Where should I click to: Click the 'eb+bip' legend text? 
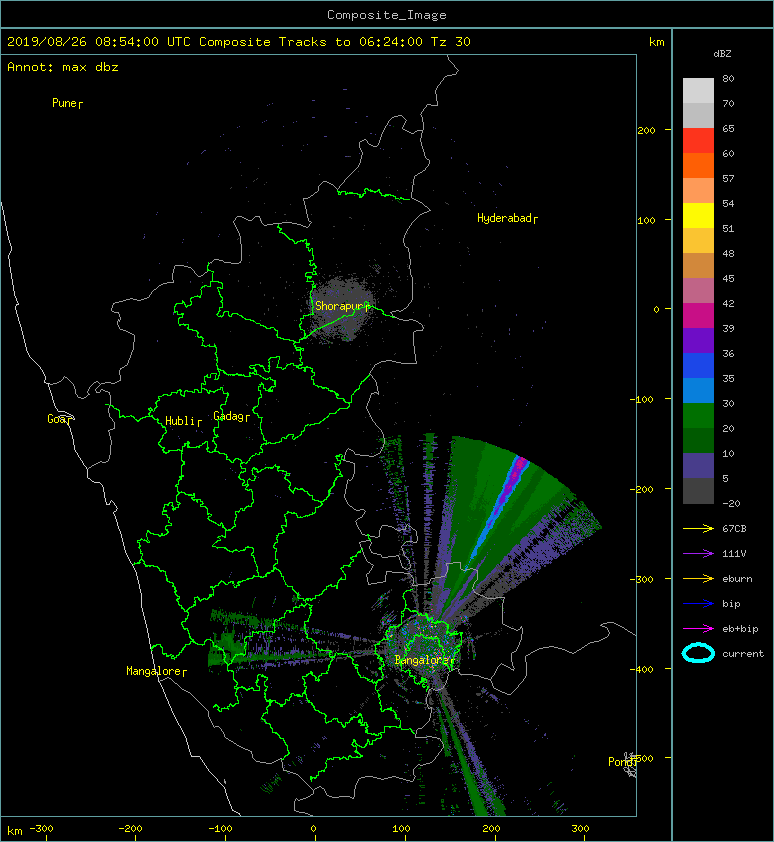point(740,628)
